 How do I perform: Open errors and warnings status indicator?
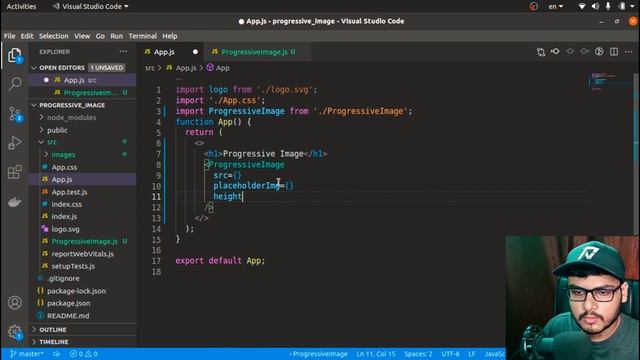tap(84, 354)
